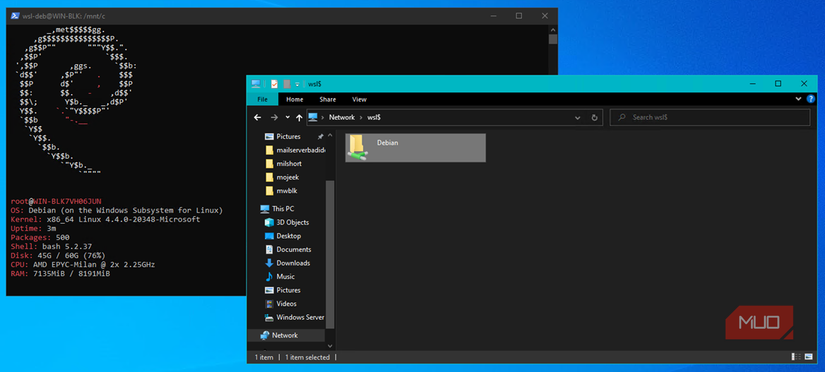Image resolution: width=825 pixels, height=372 pixels.
Task: Click the navigation pane scrollbar thumb
Action: click(x=330, y=254)
